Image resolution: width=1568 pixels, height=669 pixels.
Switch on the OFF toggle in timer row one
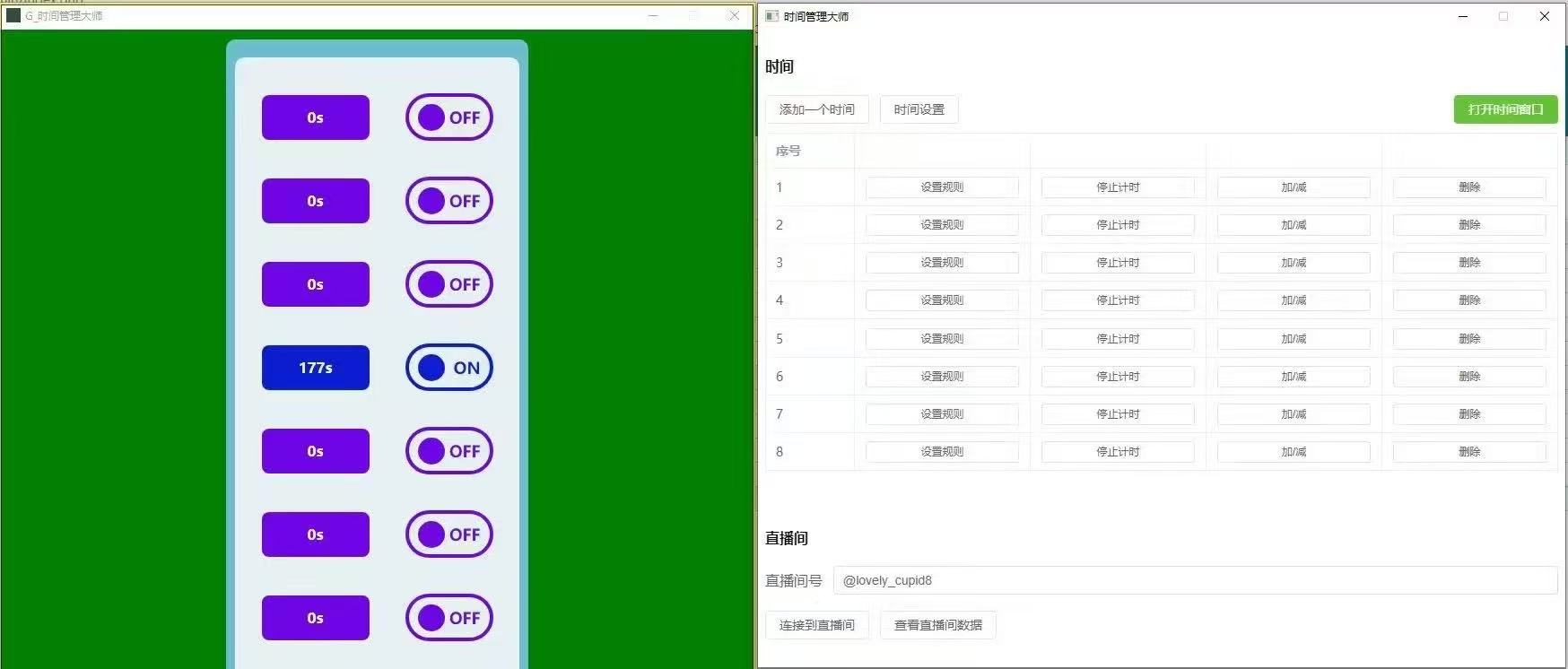pyautogui.click(x=449, y=117)
